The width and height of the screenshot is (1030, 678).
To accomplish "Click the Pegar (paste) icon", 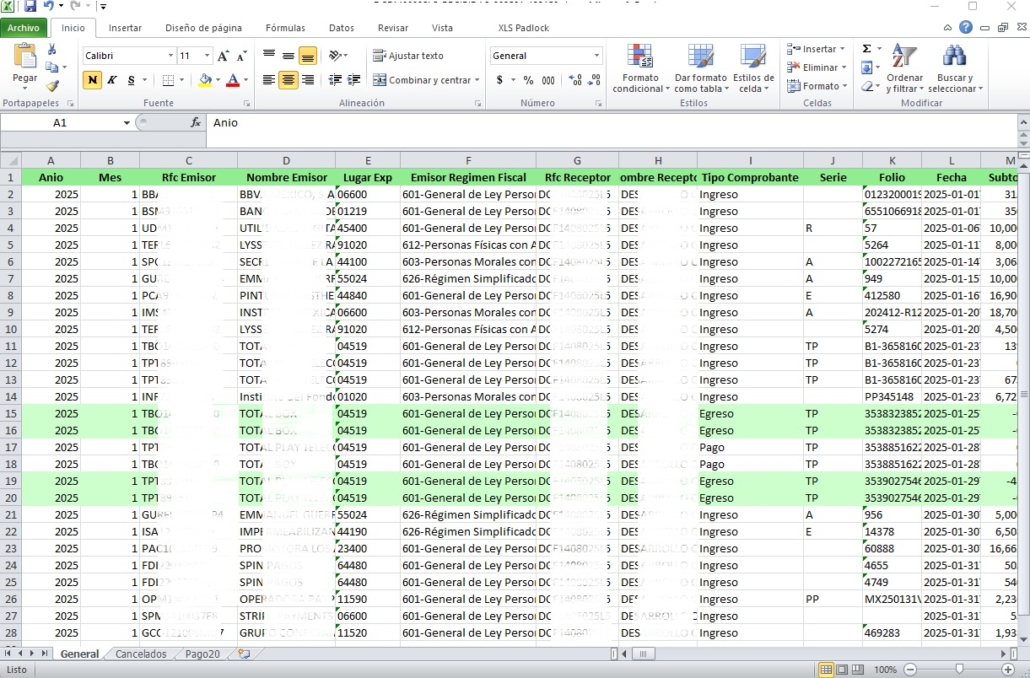I will 25,56.
